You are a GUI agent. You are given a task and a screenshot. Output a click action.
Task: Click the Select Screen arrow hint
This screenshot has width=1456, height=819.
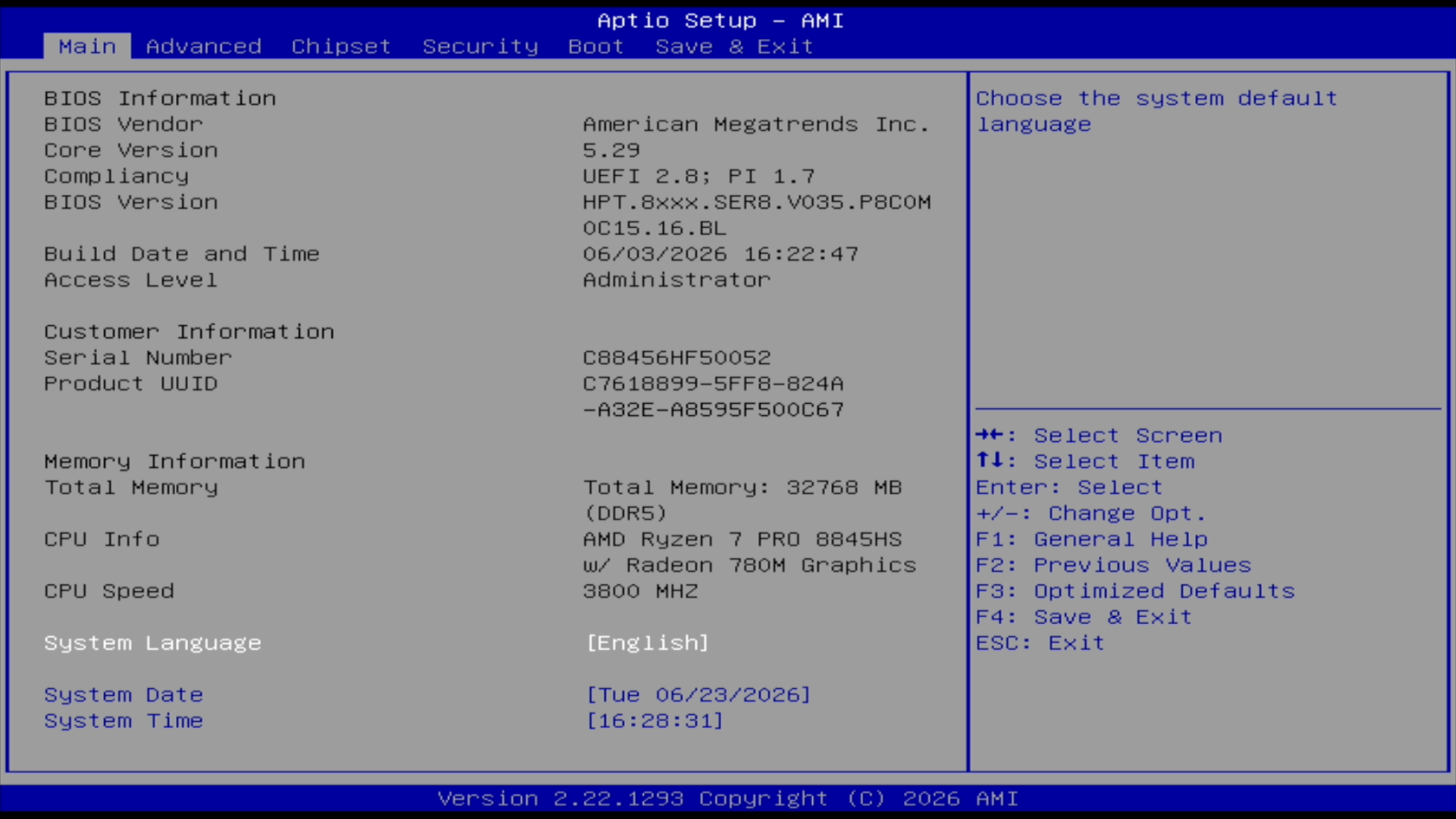pos(1099,435)
